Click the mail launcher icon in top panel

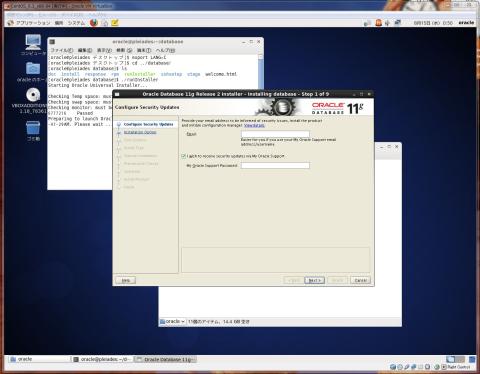105,23
